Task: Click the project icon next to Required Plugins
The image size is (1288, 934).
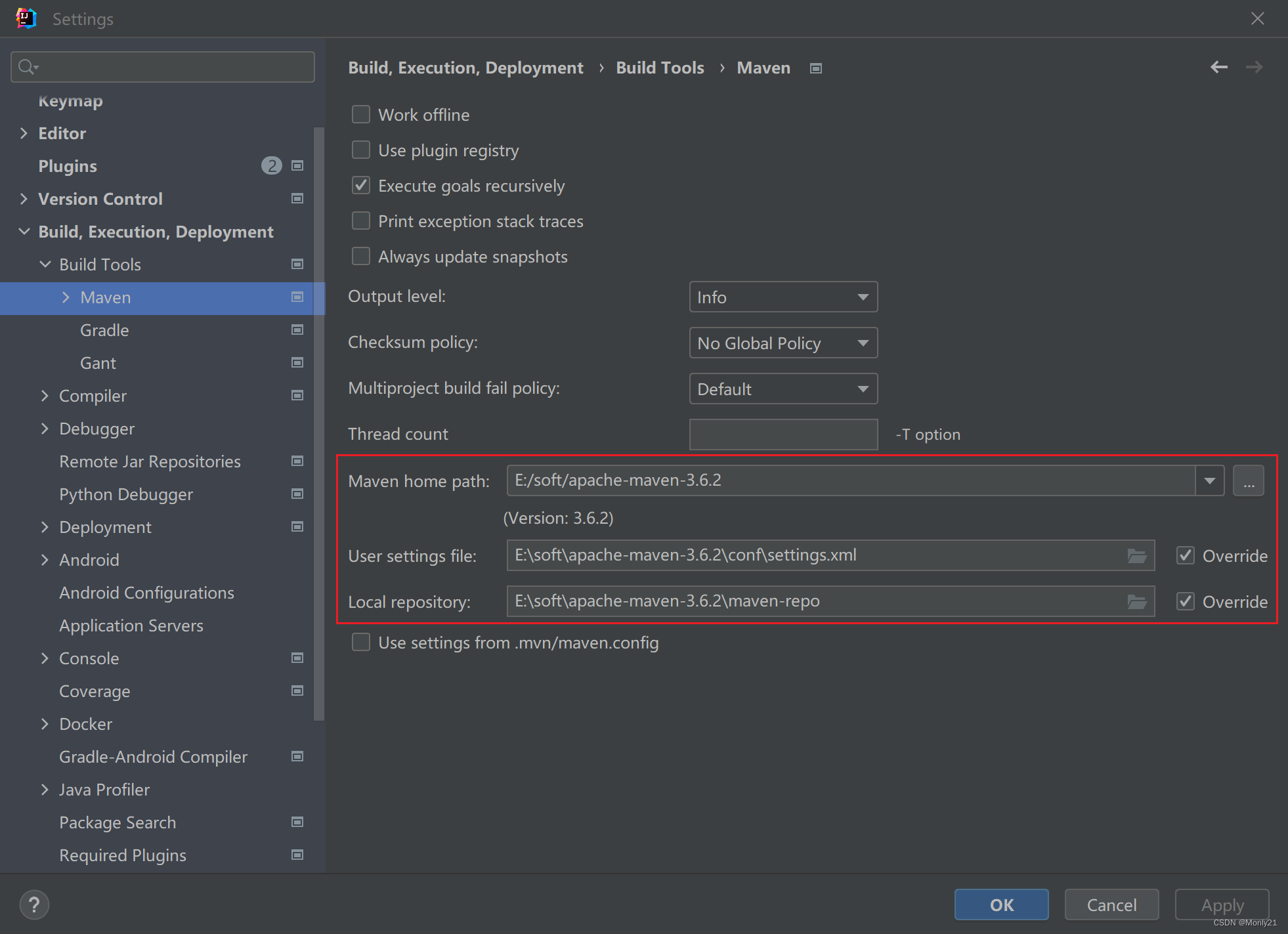Action: click(x=297, y=855)
